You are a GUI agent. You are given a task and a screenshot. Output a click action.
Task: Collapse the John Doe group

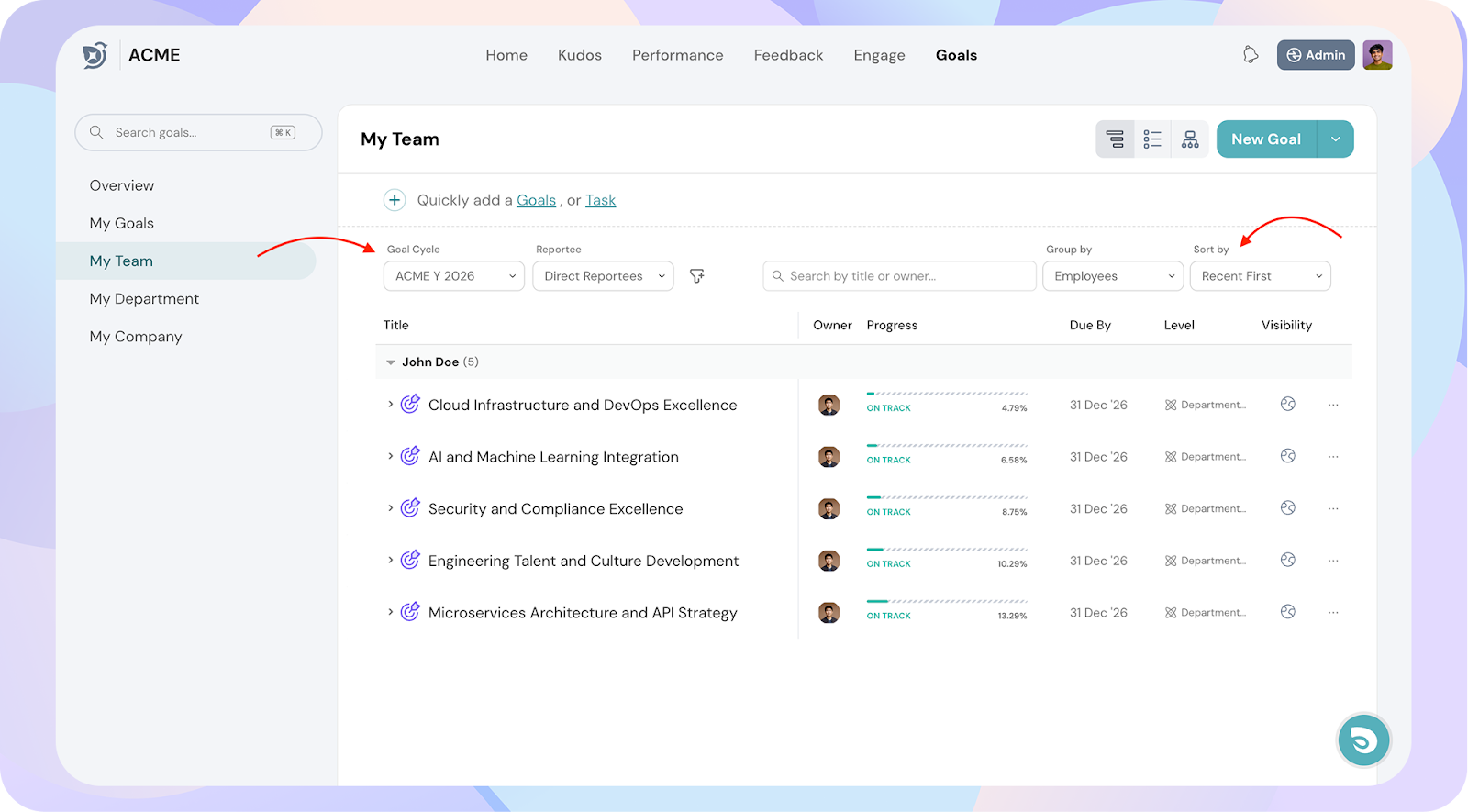(391, 362)
